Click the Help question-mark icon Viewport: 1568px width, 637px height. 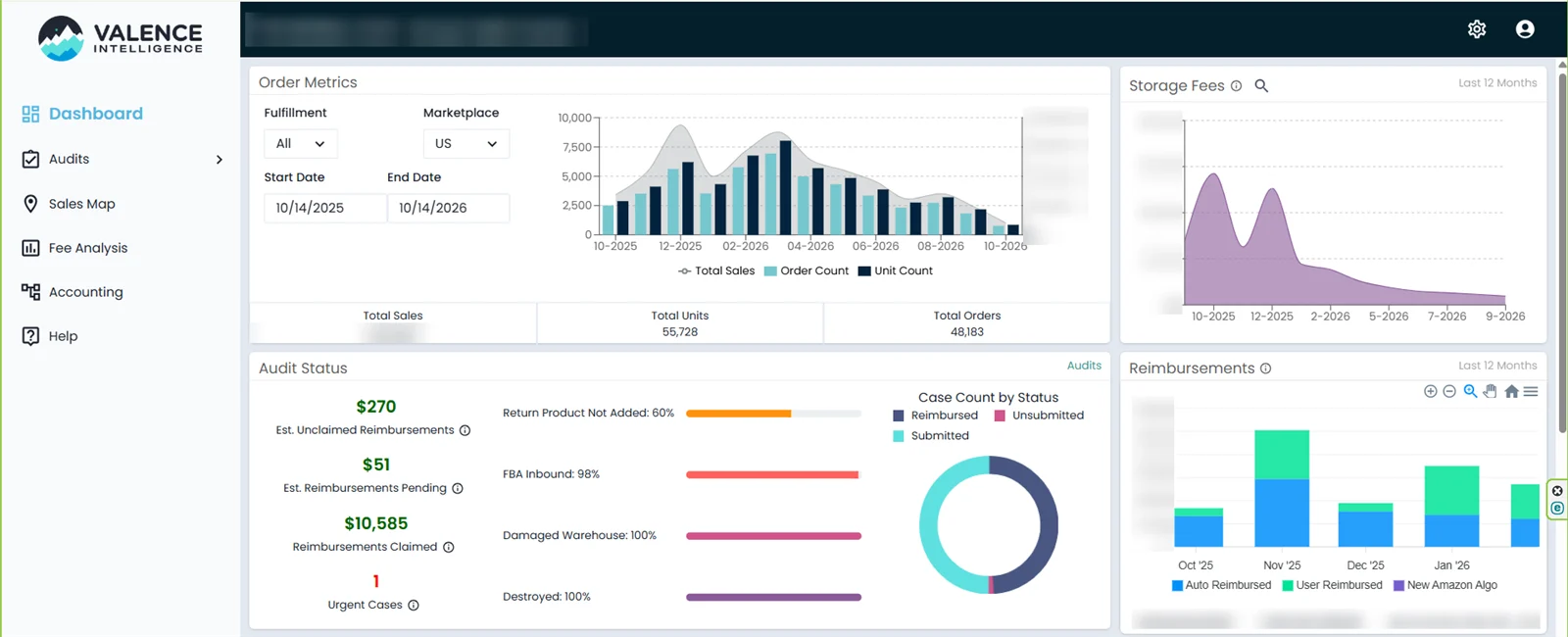30,336
